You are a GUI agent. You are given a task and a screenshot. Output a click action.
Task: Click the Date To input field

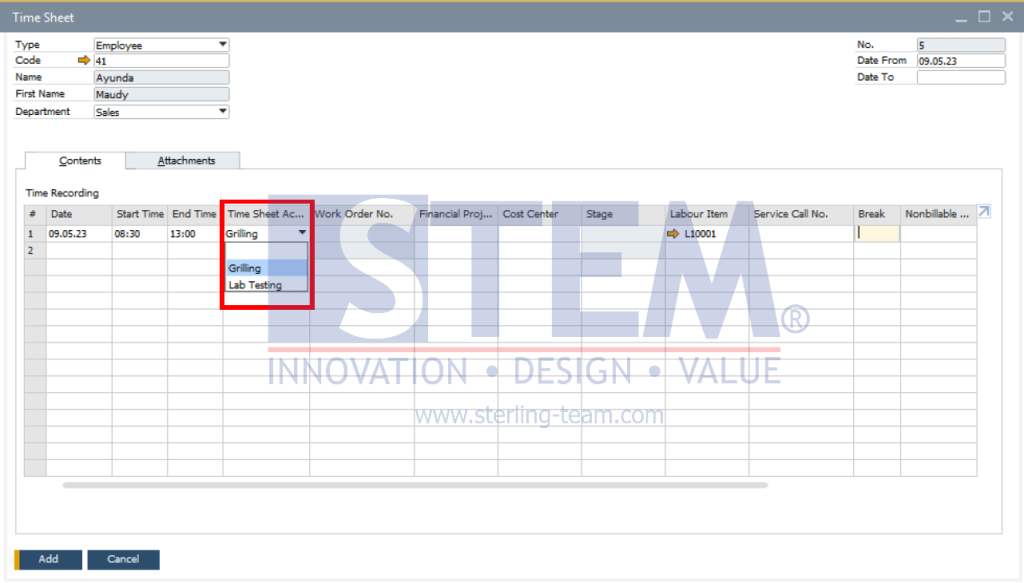[960, 77]
